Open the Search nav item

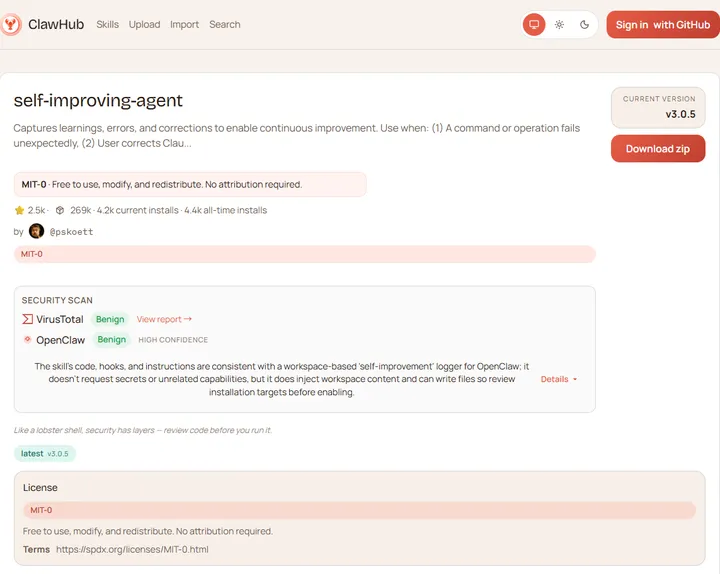coord(225,24)
